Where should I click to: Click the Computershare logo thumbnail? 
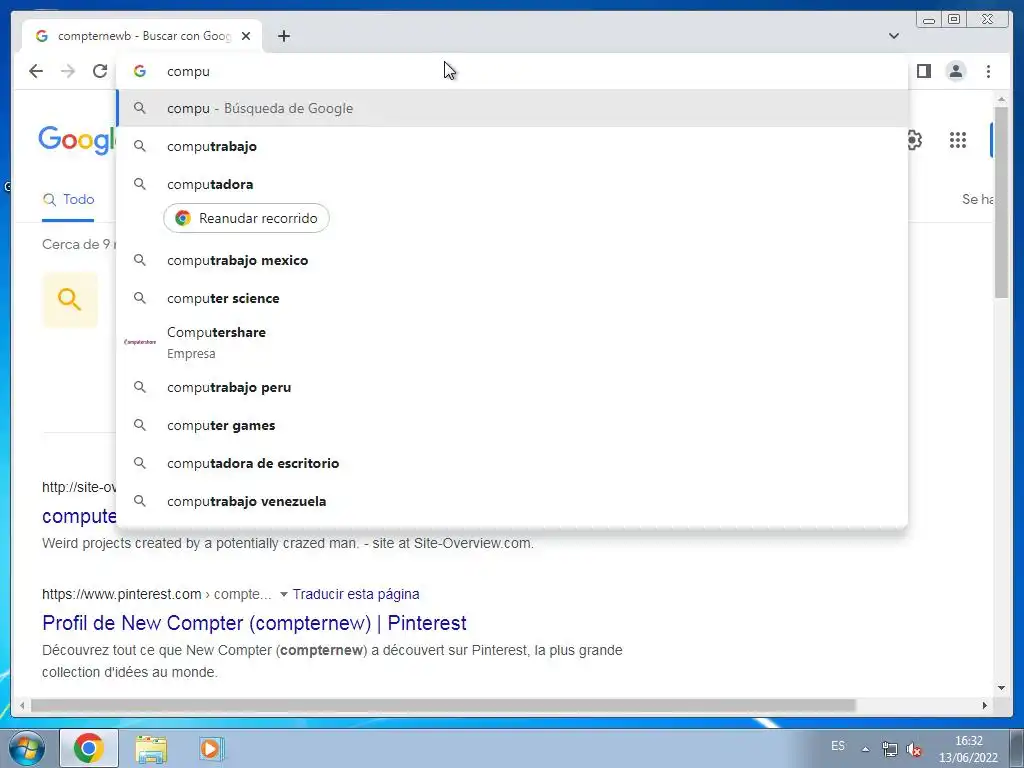[x=140, y=342]
